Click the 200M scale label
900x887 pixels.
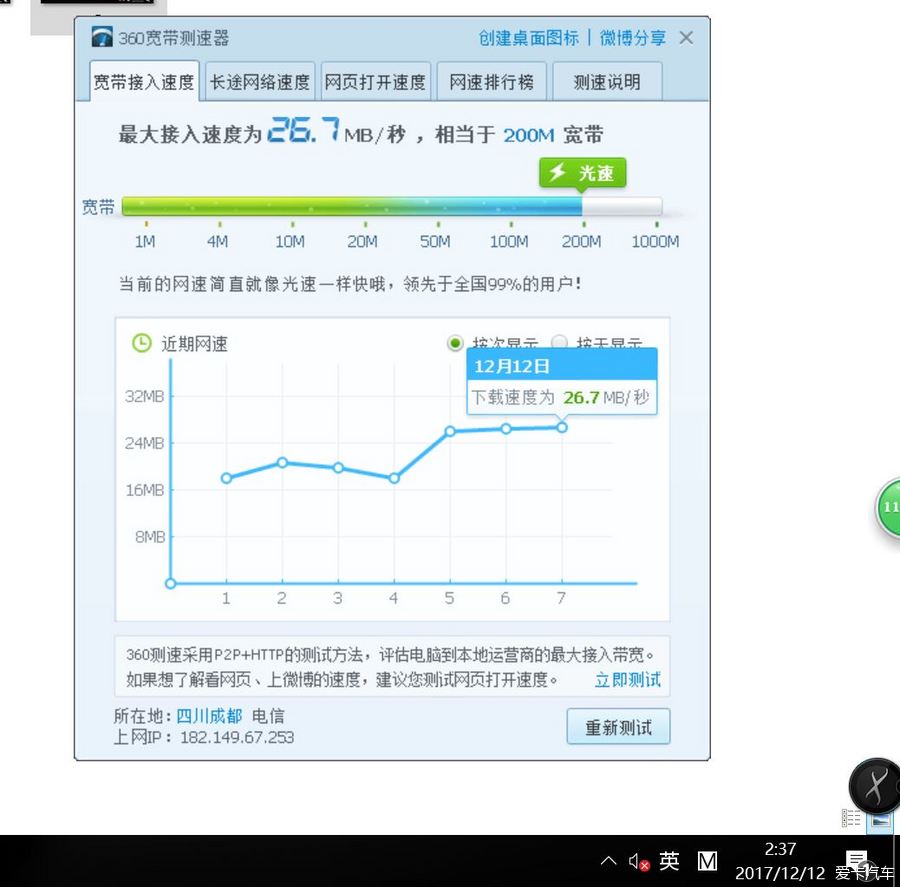[581, 241]
